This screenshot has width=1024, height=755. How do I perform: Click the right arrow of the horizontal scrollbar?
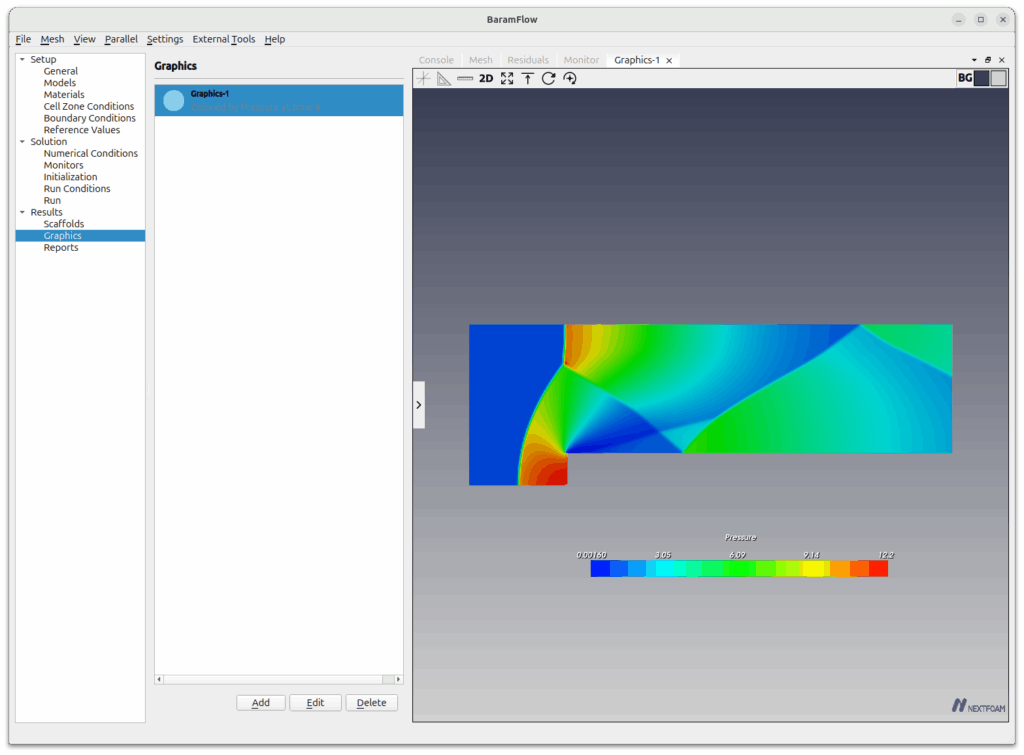pyautogui.click(x=398, y=679)
